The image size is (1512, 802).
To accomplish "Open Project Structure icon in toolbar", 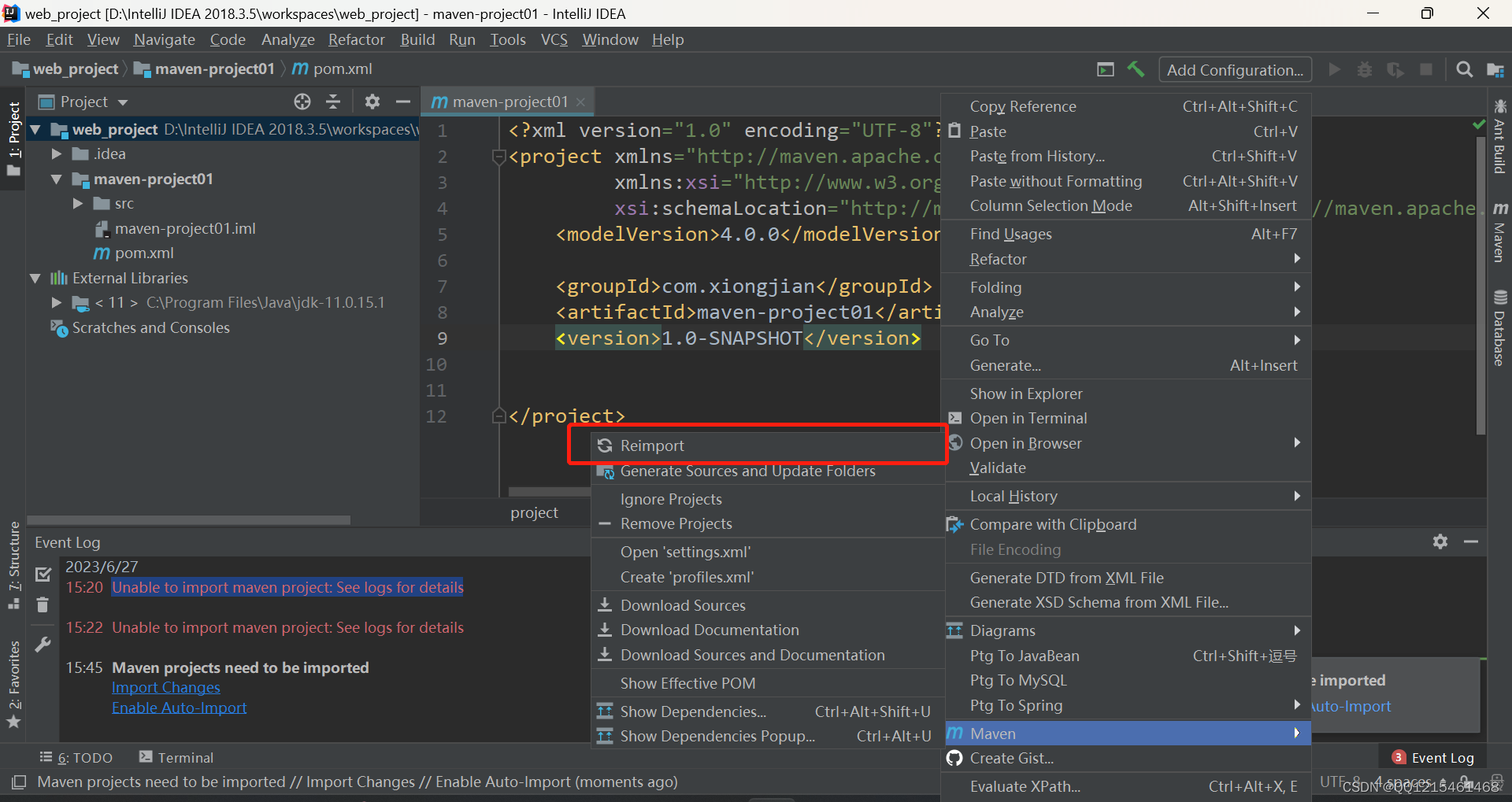I will [1495, 70].
